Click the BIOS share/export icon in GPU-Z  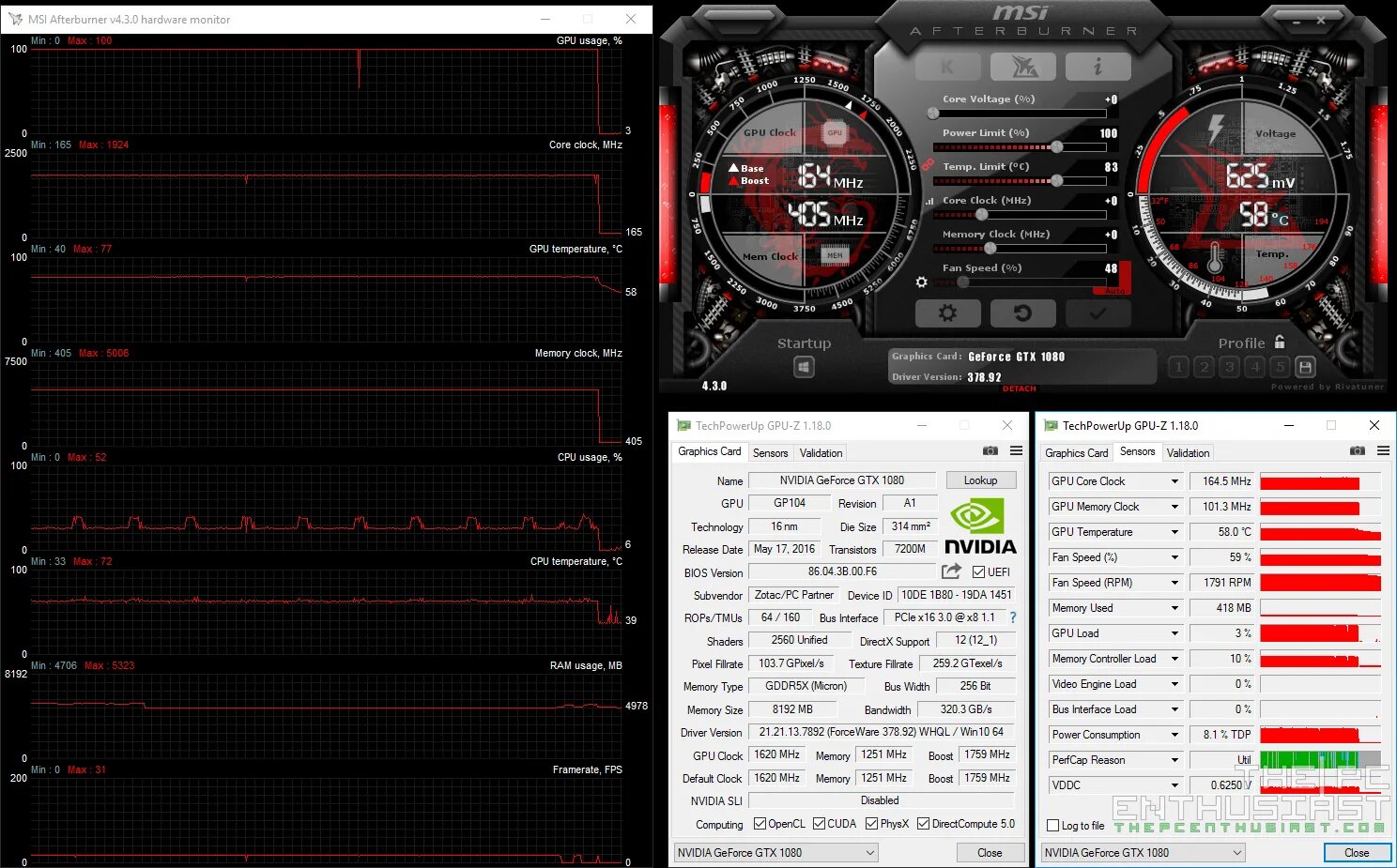pyautogui.click(x=951, y=571)
